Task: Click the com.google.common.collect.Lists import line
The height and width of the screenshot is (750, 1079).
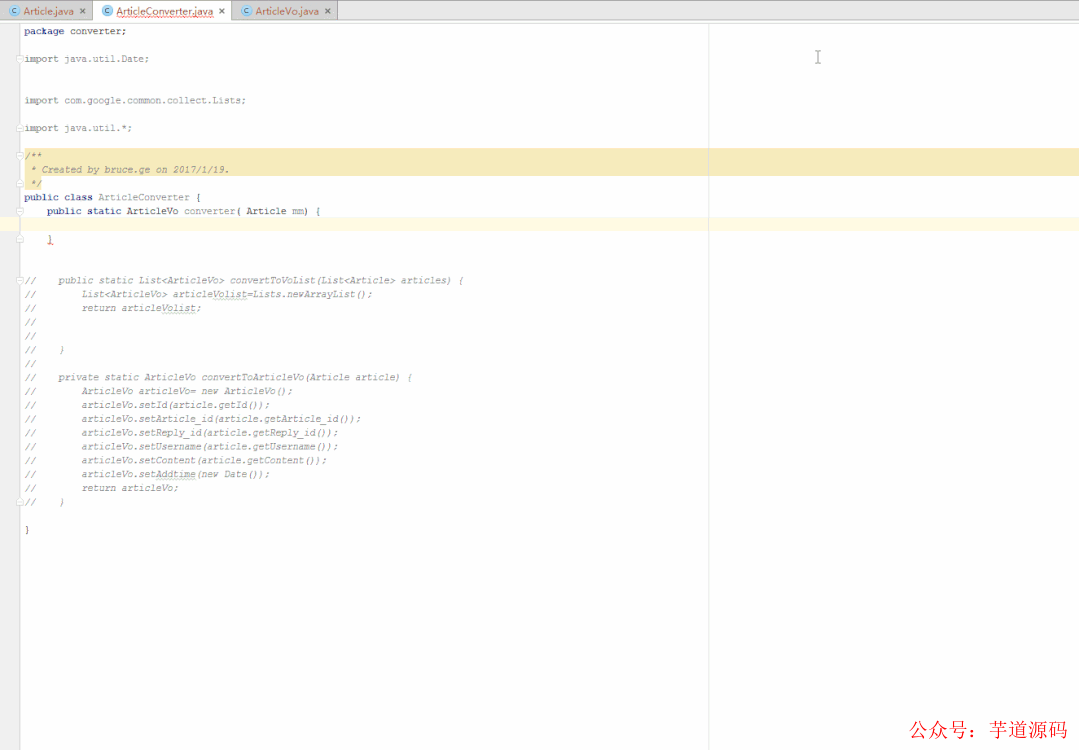Action: (135, 100)
